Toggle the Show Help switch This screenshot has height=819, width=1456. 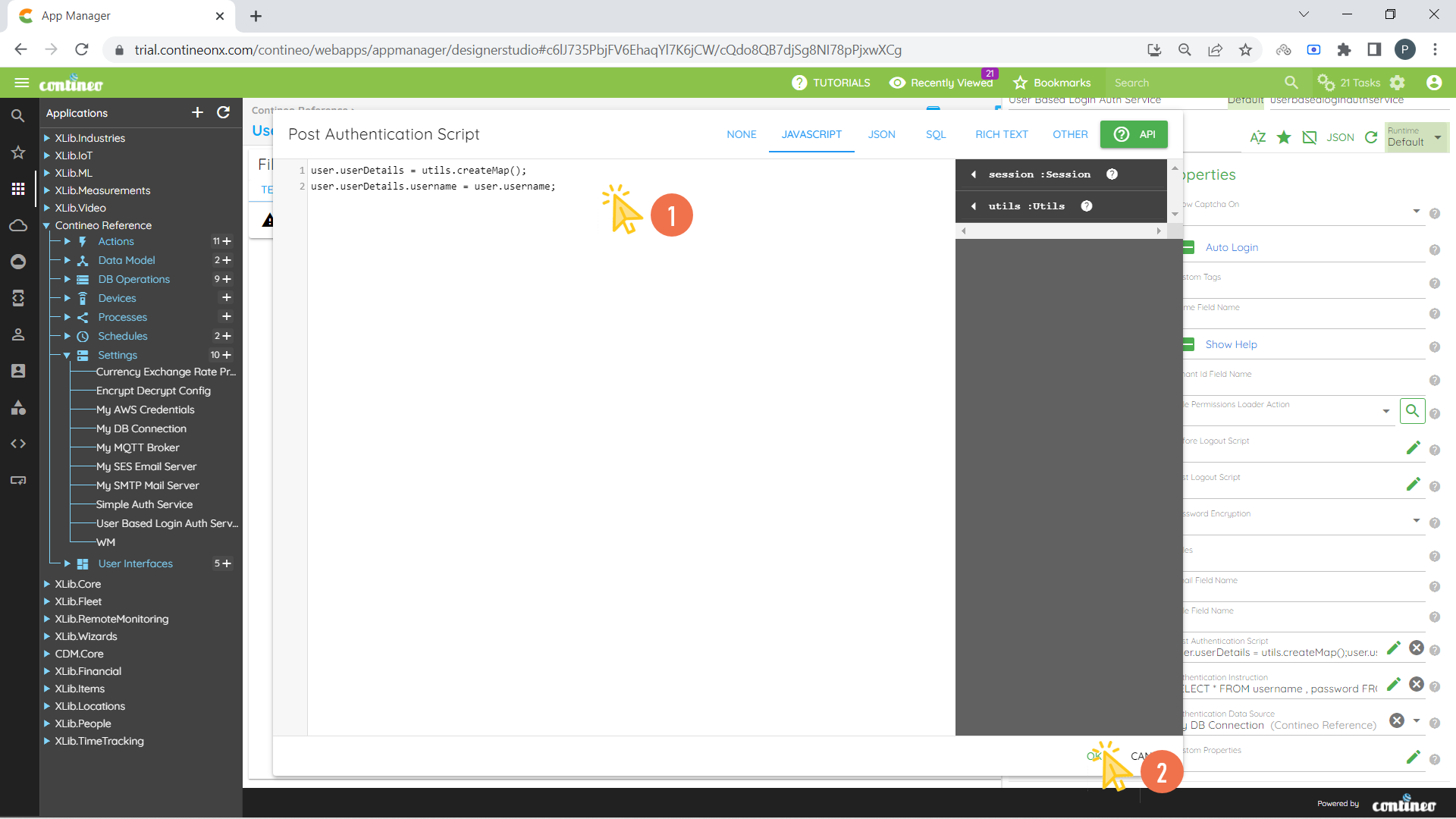click(1189, 344)
